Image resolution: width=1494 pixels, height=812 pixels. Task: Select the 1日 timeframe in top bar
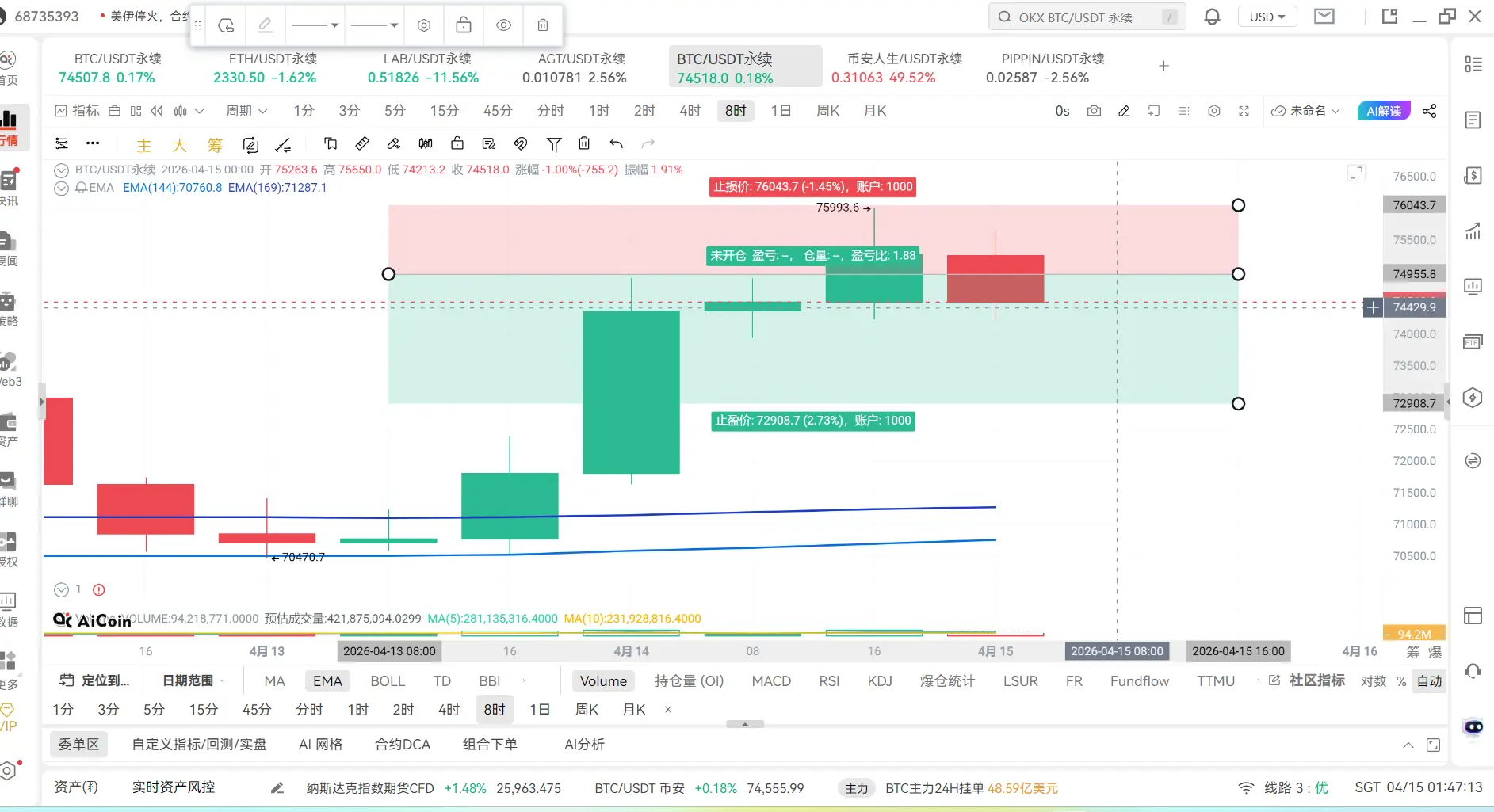[781, 111]
